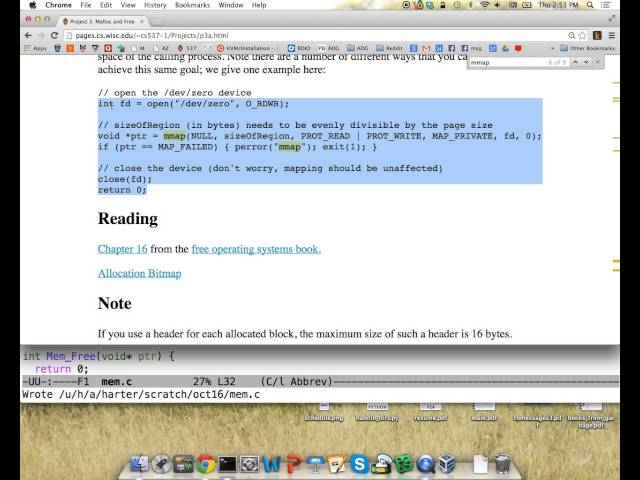Click the mem.c buffer name in mode line
The width and height of the screenshot is (640, 480).
point(116,382)
